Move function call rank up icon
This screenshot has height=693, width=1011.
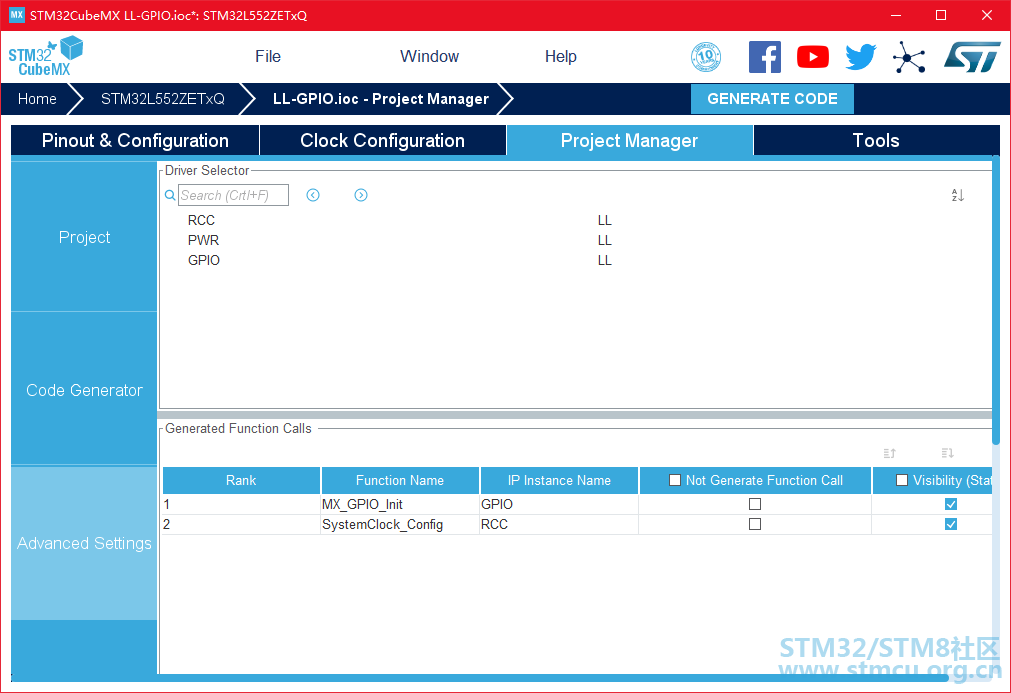[x=890, y=453]
